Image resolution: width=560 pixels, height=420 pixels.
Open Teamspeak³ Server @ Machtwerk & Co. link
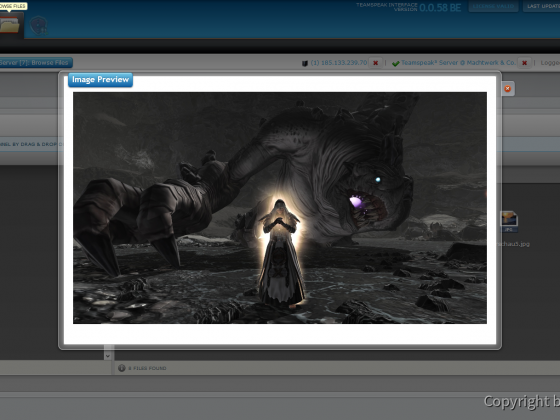pyautogui.click(x=458, y=62)
